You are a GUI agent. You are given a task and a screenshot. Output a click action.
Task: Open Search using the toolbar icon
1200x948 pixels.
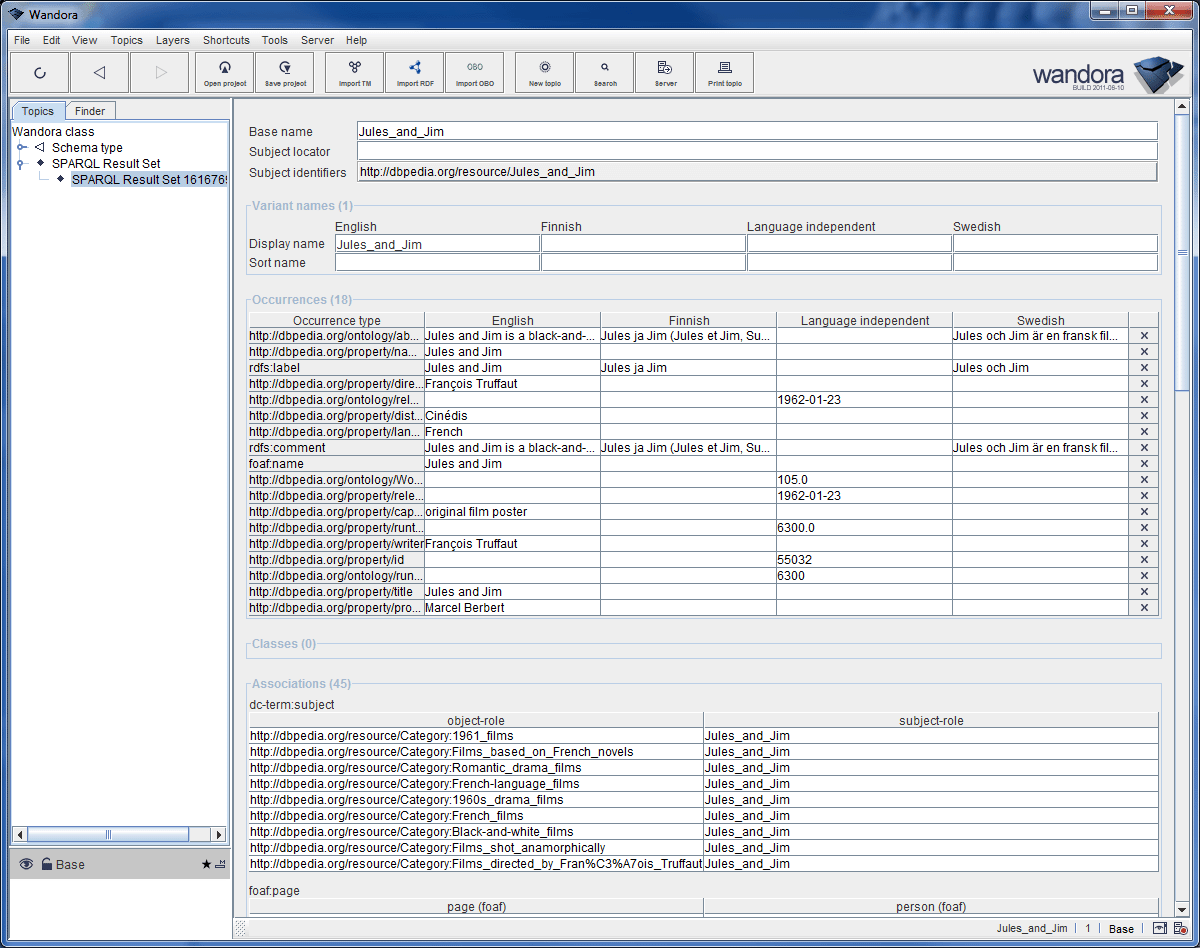(x=604, y=72)
